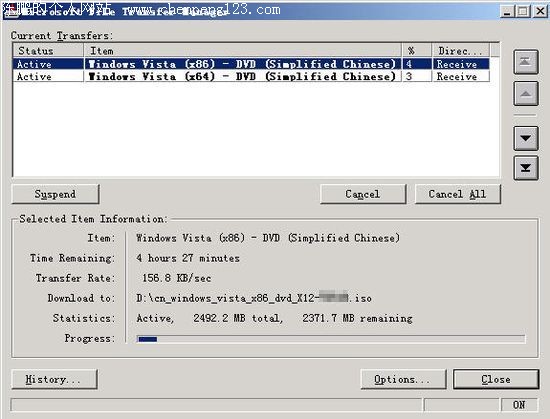Move selected transfer up one position
Image resolution: width=550 pixels, height=419 pixels.
[x=525, y=93]
